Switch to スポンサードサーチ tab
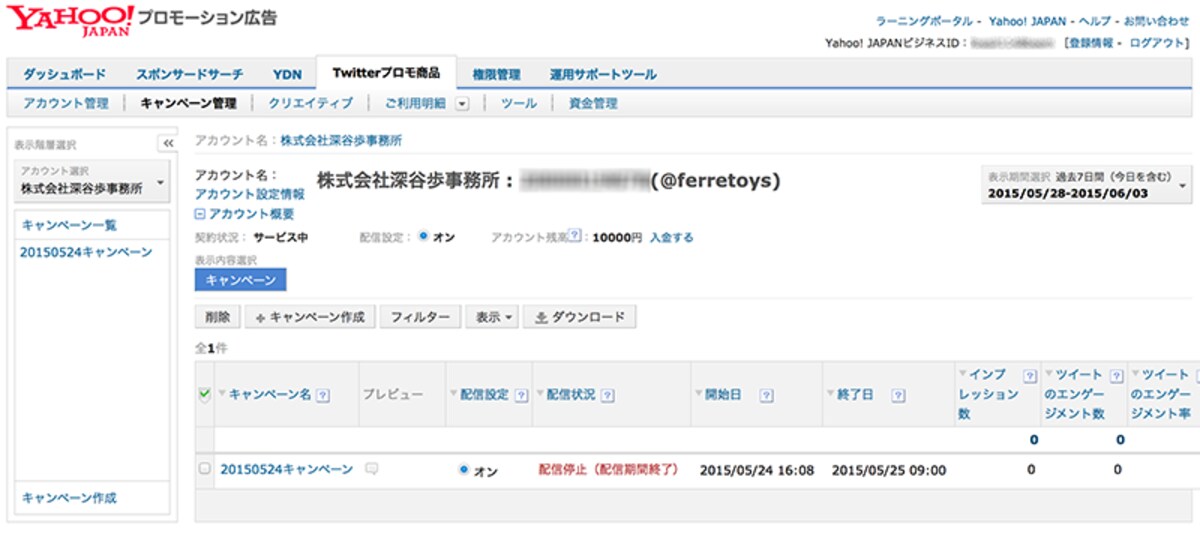This screenshot has height=537, width=1200. click(189, 75)
